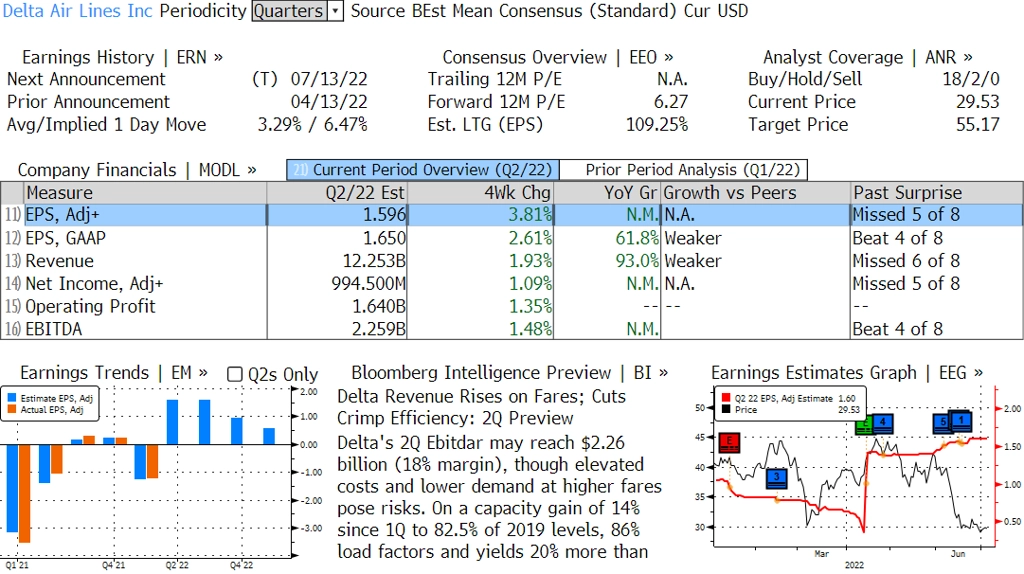The width and height of the screenshot is (1024, 574).
Task: Click the 4Wk Chg column header
Action: (x=481, y=193)
